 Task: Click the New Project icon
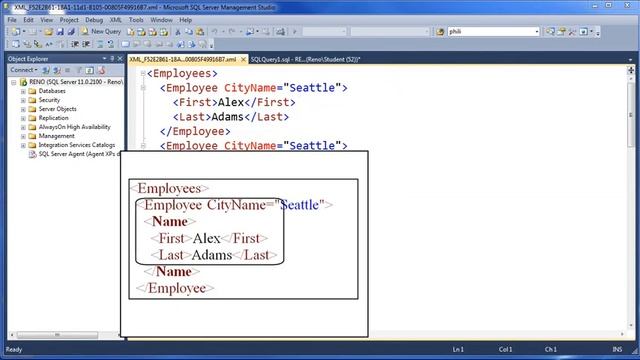[16, 31]
